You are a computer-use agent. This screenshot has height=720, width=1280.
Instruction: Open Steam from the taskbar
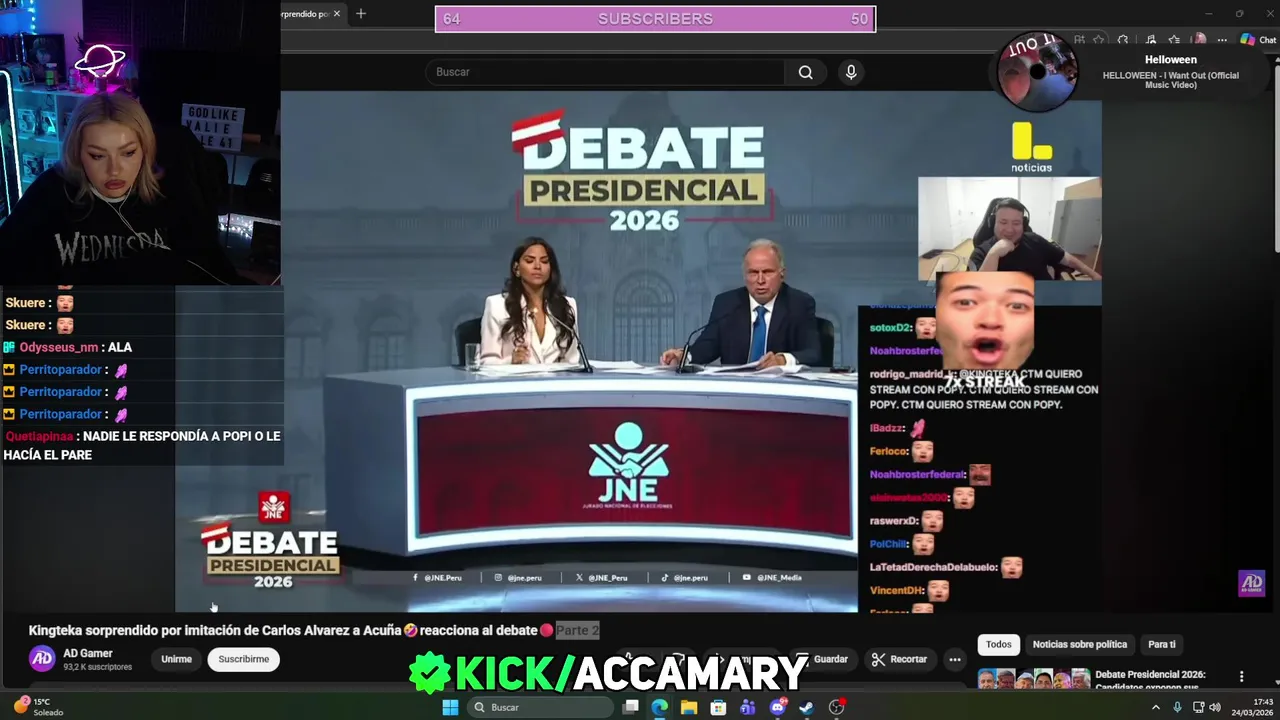(806, 707)
